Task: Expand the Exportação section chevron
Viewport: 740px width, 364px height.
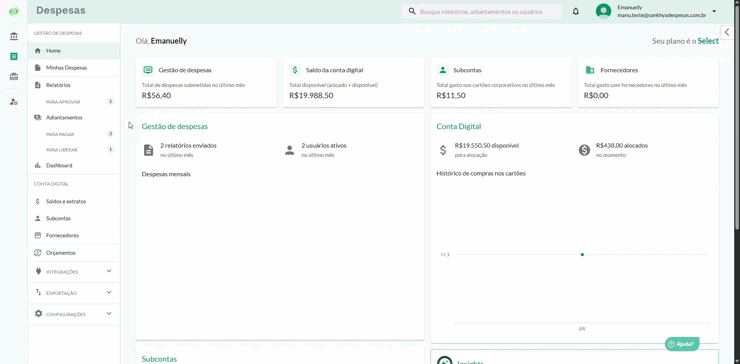Action: point(109,292)
